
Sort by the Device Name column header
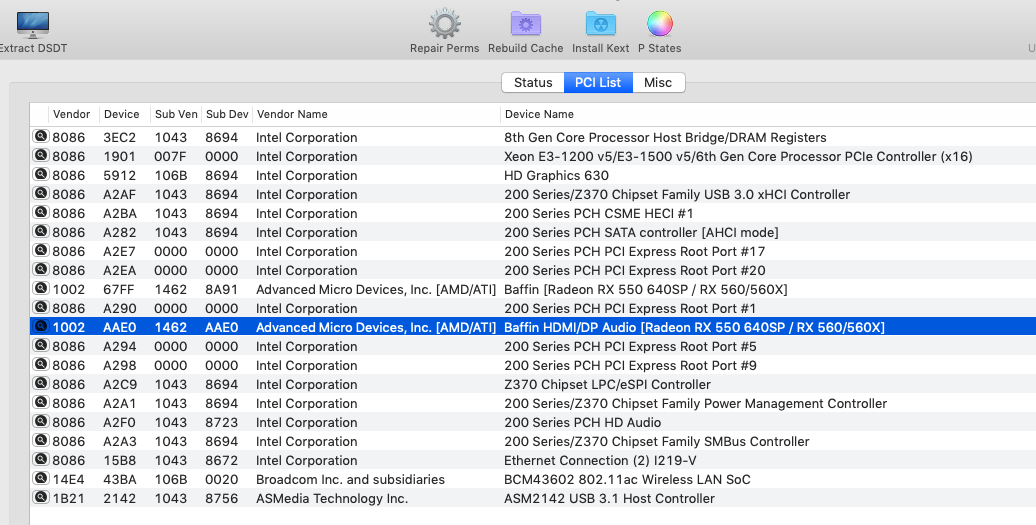point(539,114)
